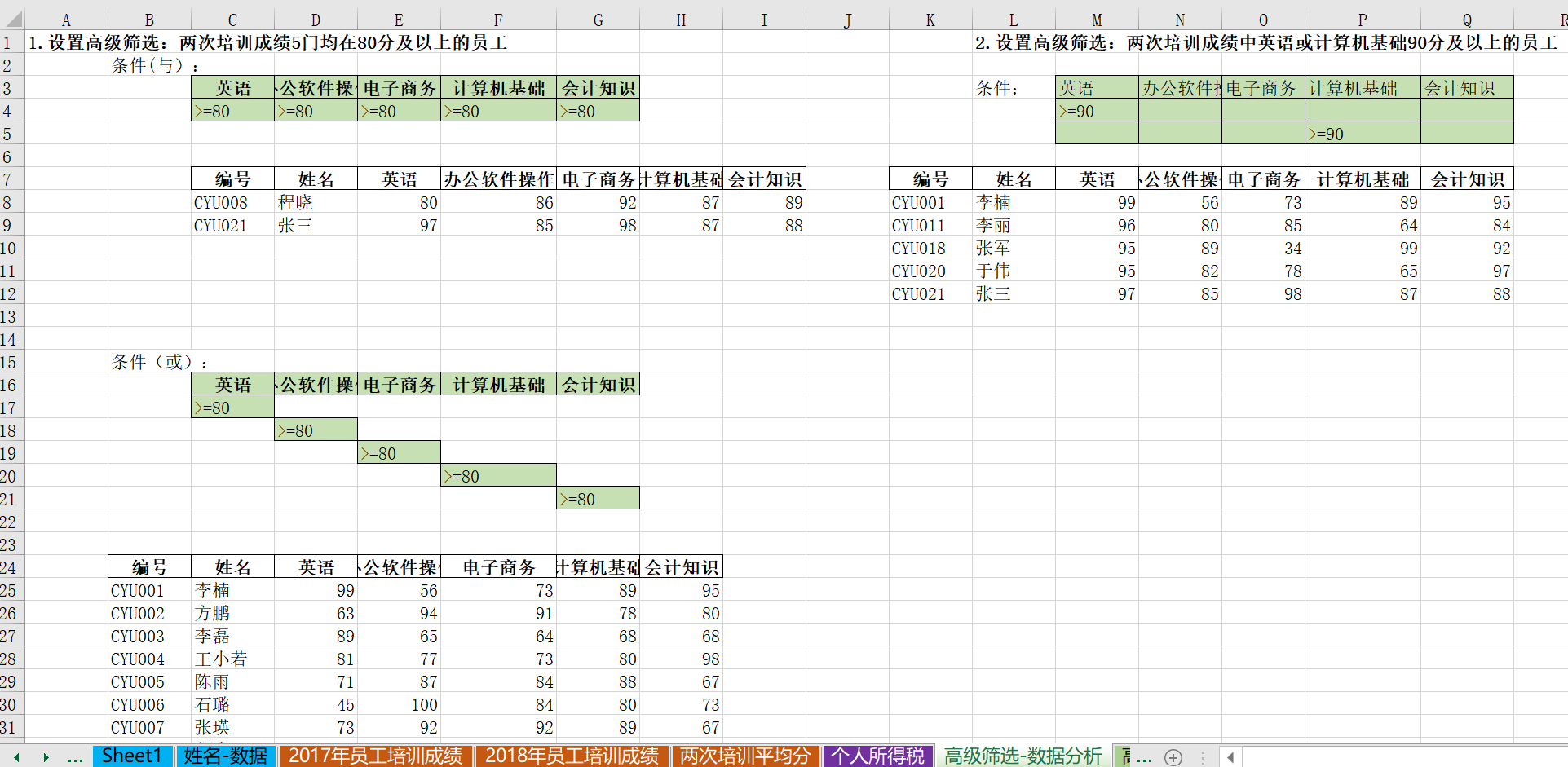Switch to the 两次培训平均分 tab
The image size is (1568, 767).
745,756
